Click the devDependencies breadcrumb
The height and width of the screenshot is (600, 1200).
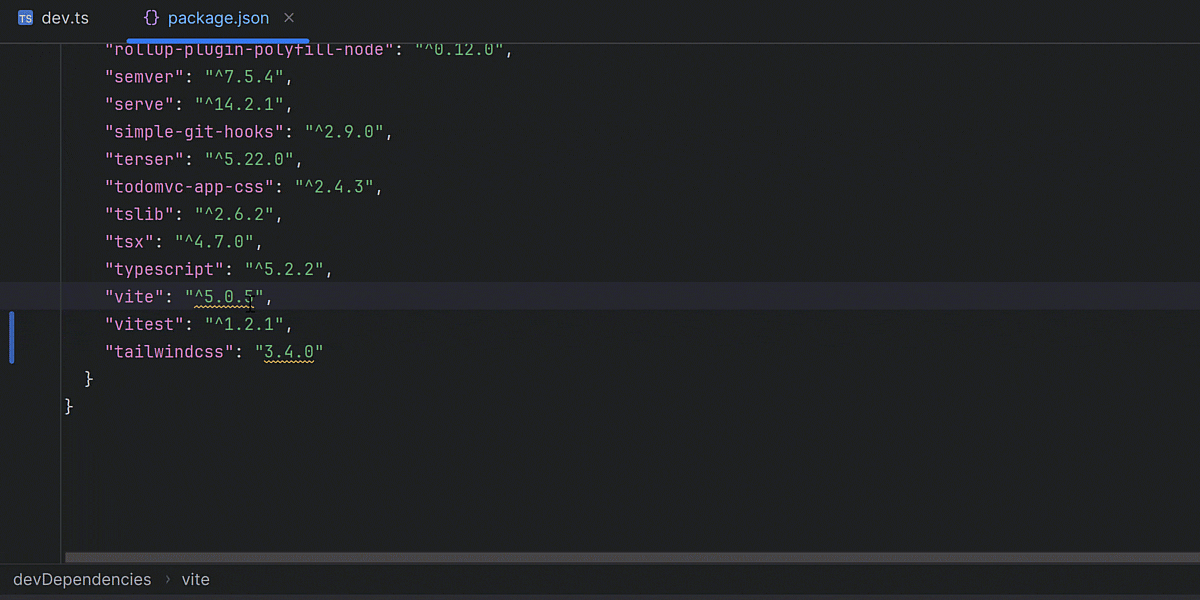click(81, 579)
